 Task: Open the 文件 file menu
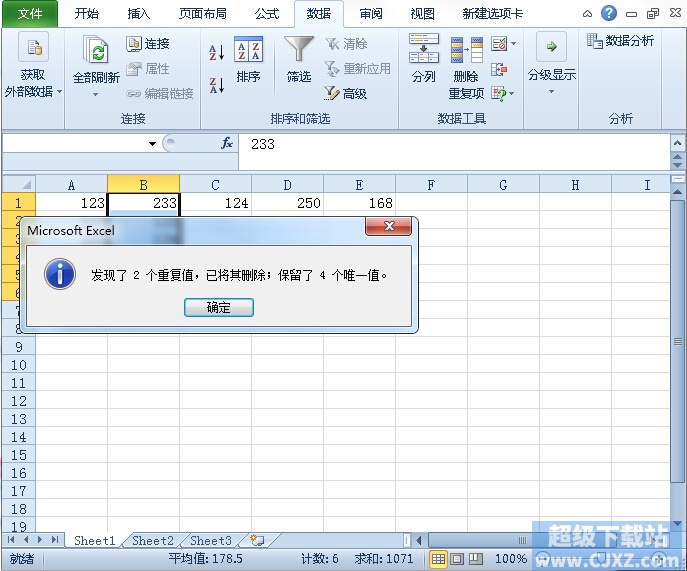[30, 14]
